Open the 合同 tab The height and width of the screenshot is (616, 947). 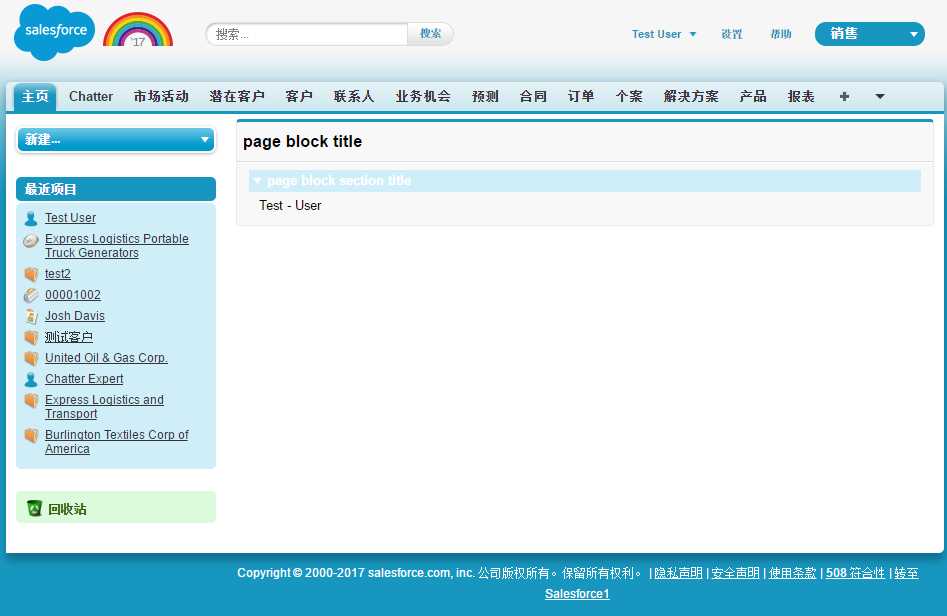point(533,97)
